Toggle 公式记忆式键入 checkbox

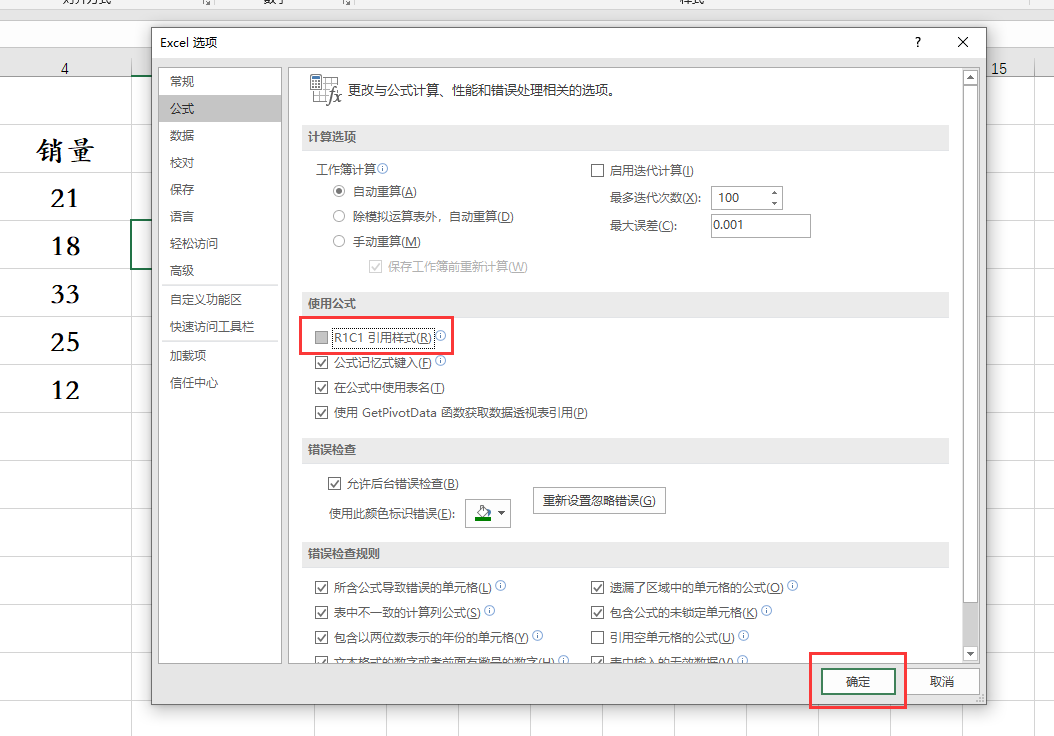pyautogui.click(x=321, y=363)
